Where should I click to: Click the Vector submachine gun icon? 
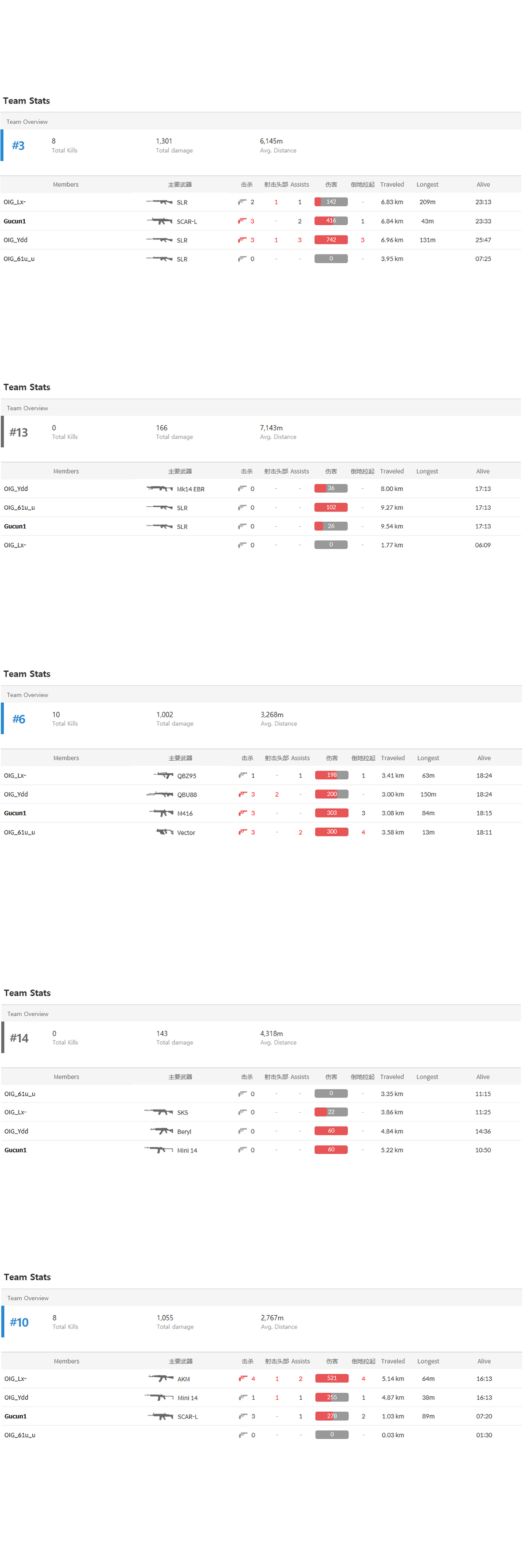pos(164,832)
